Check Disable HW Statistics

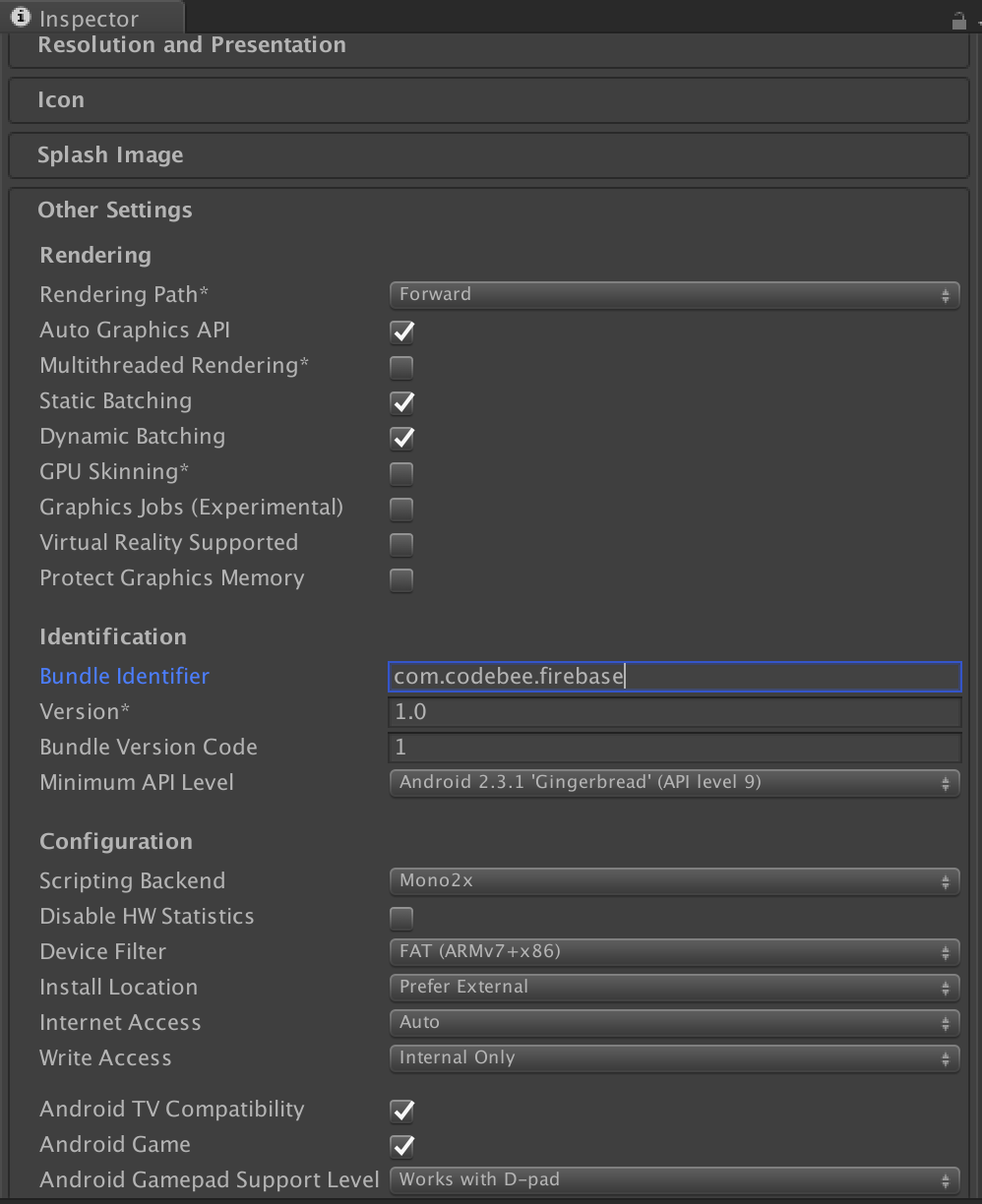(401, 919)
